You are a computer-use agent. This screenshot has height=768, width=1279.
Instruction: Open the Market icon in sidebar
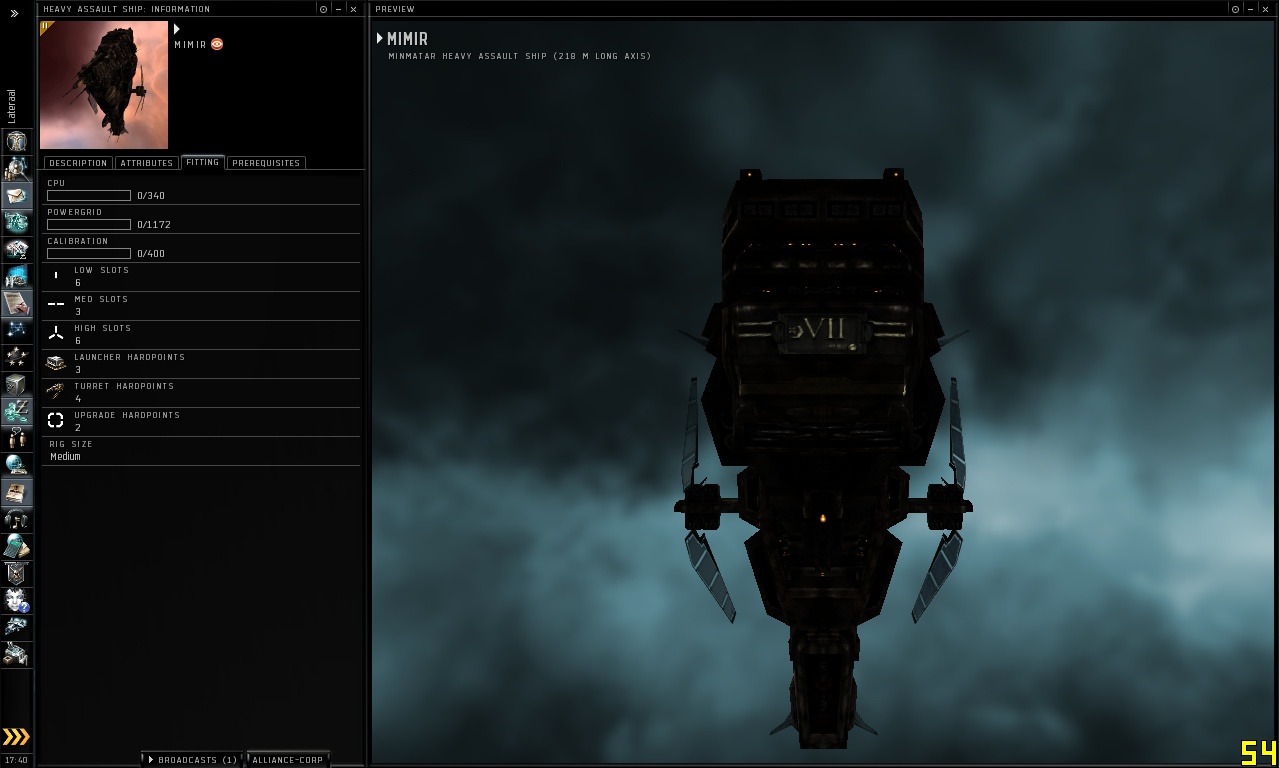click(x=16, y=249)
